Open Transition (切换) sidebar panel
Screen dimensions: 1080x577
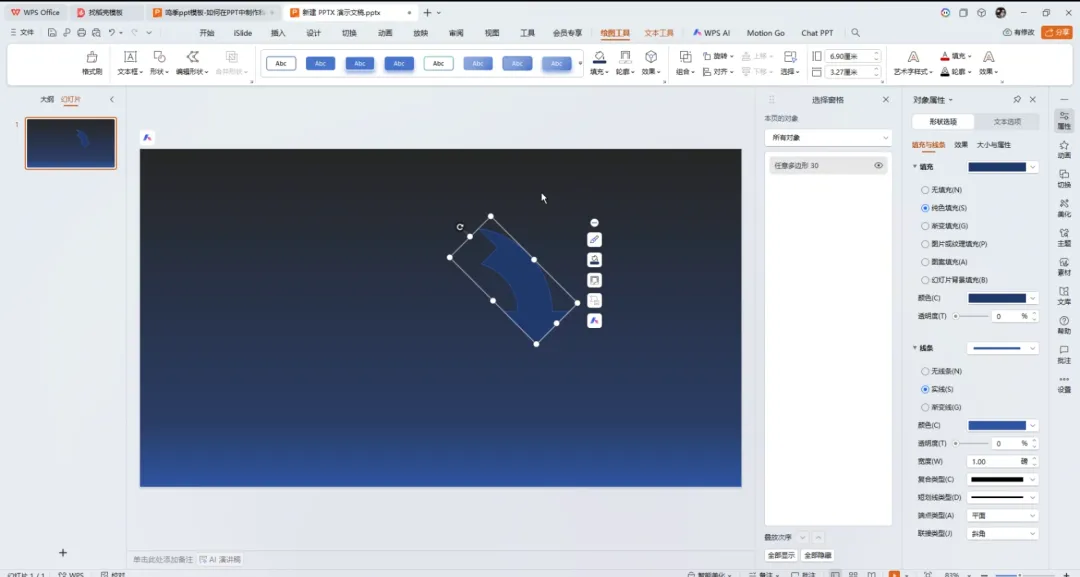pos(1064,178)
